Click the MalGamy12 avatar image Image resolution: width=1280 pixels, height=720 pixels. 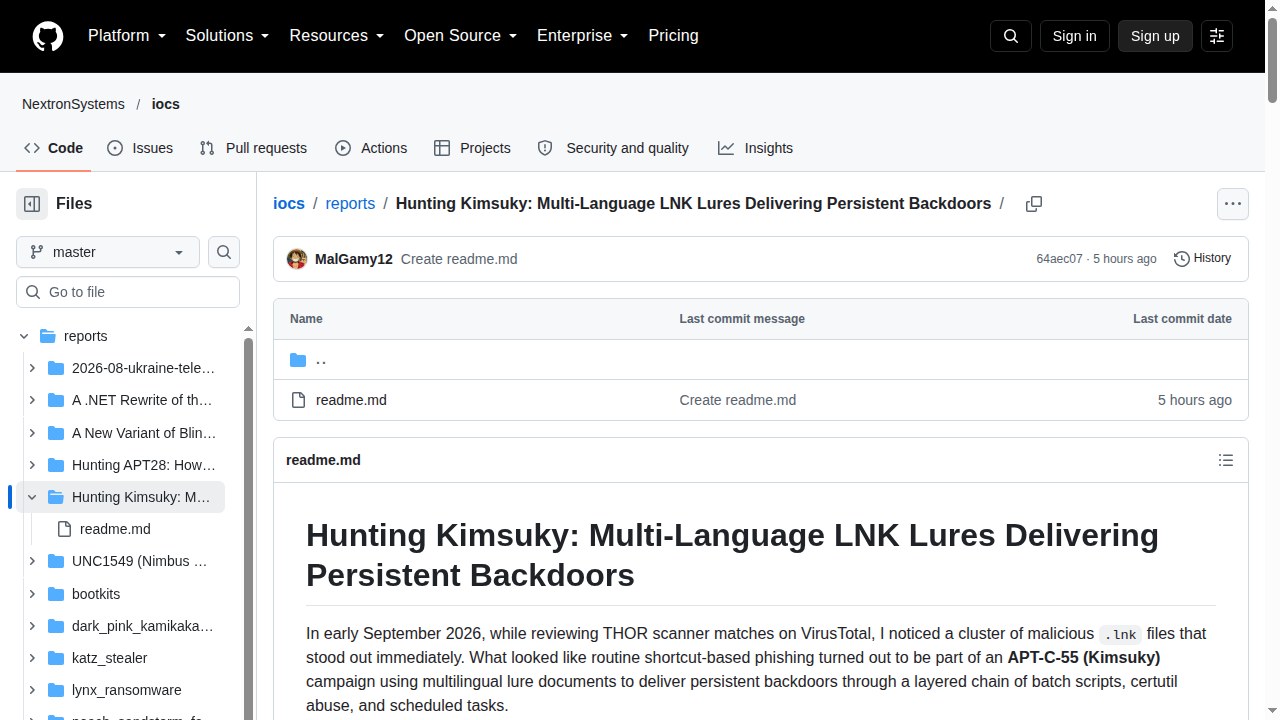point(297,259)
